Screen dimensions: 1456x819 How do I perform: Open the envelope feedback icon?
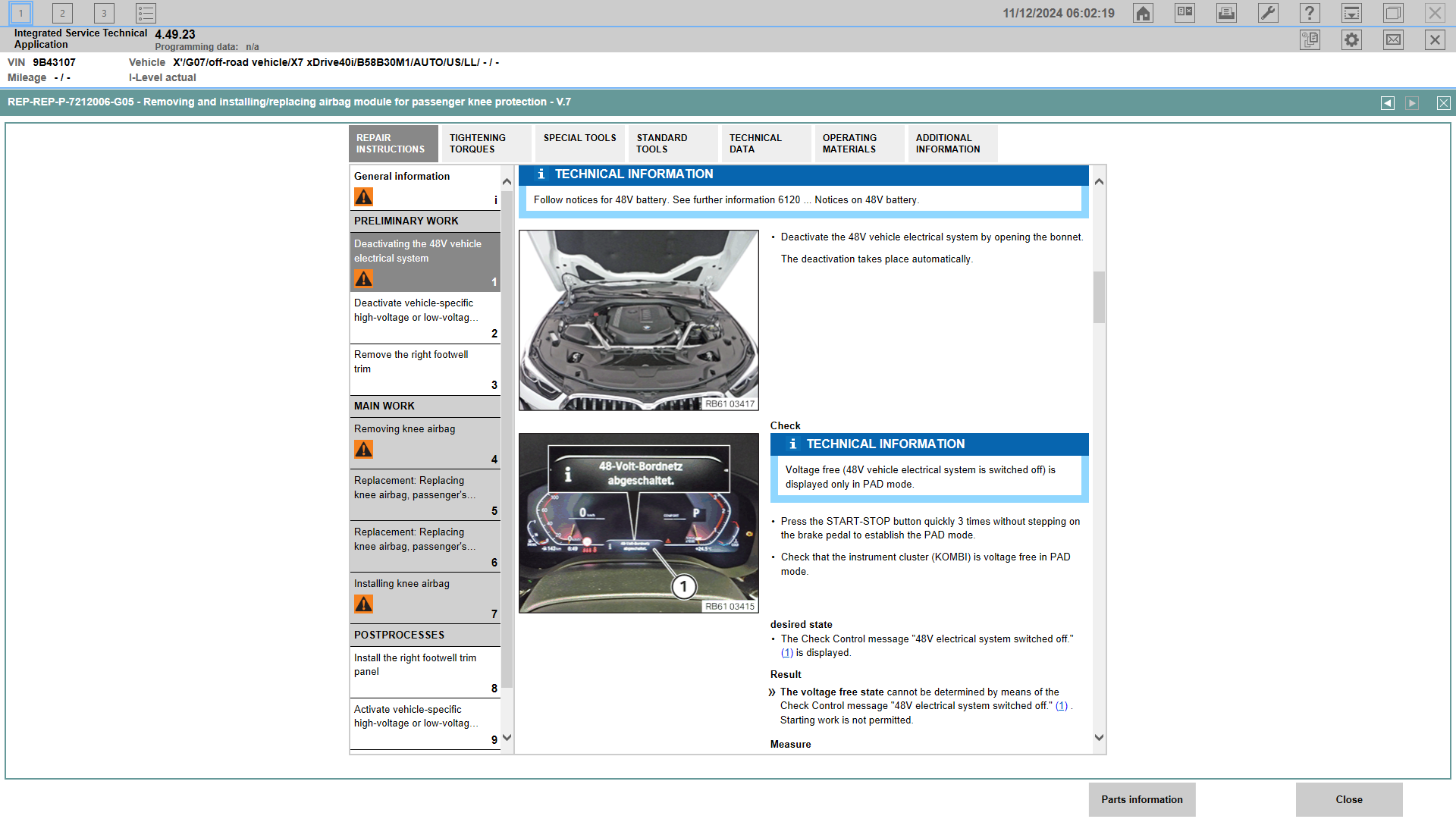coord(1393,39)
